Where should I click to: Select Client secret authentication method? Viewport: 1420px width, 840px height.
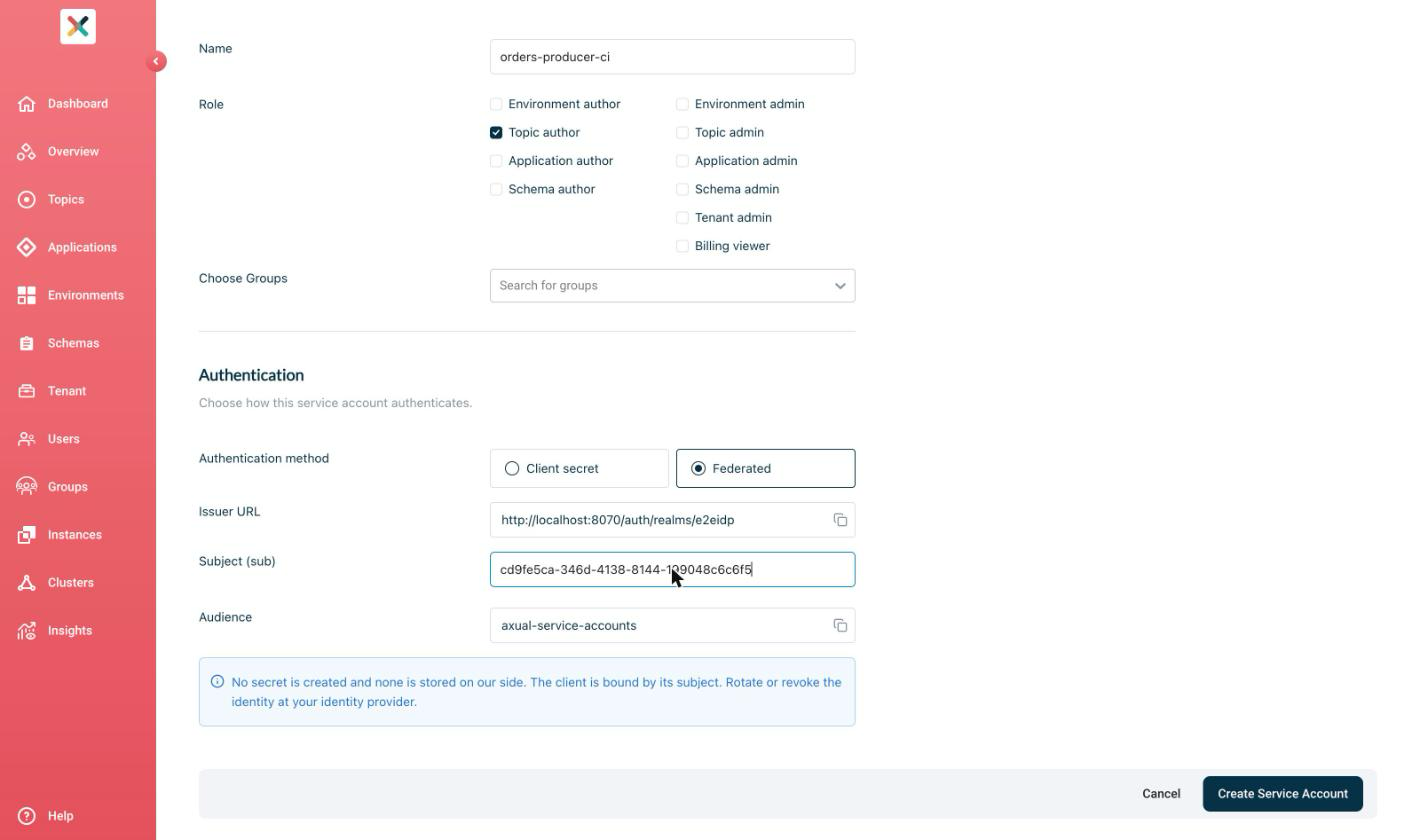[x=579, y=468]
